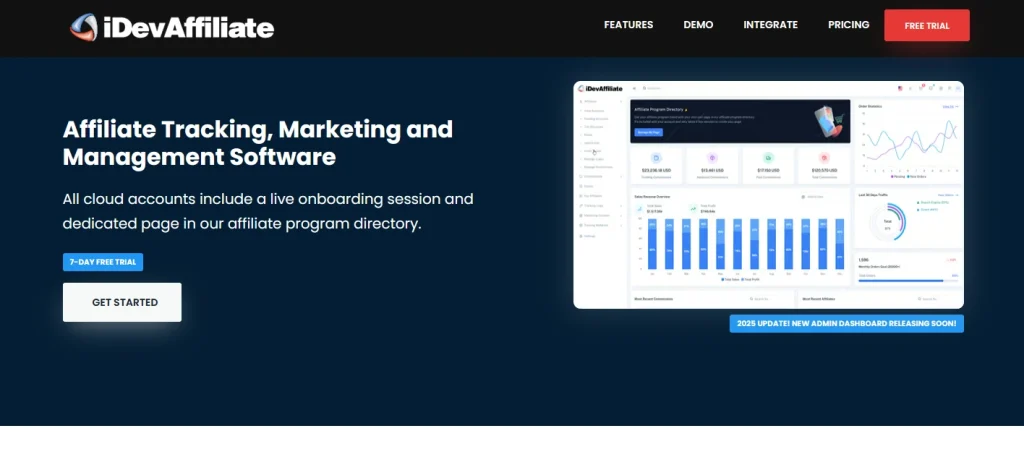Click the GET STARTED button
This screenshot has height=465, width=1024.
pos(122,302)
